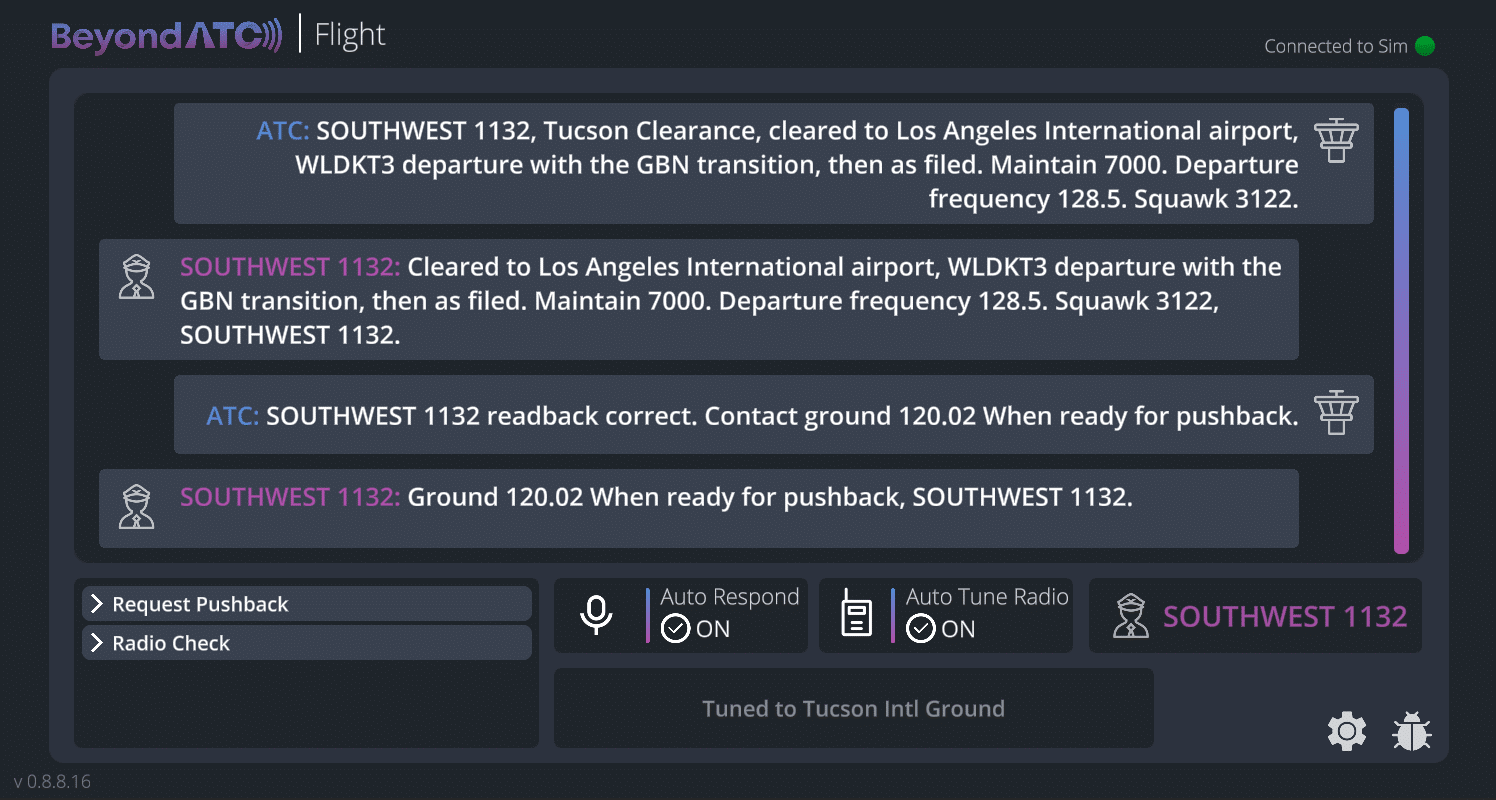
Task: Click the pilot icon beside Ground 120.02 message
Action: click(x=136, y=506)
